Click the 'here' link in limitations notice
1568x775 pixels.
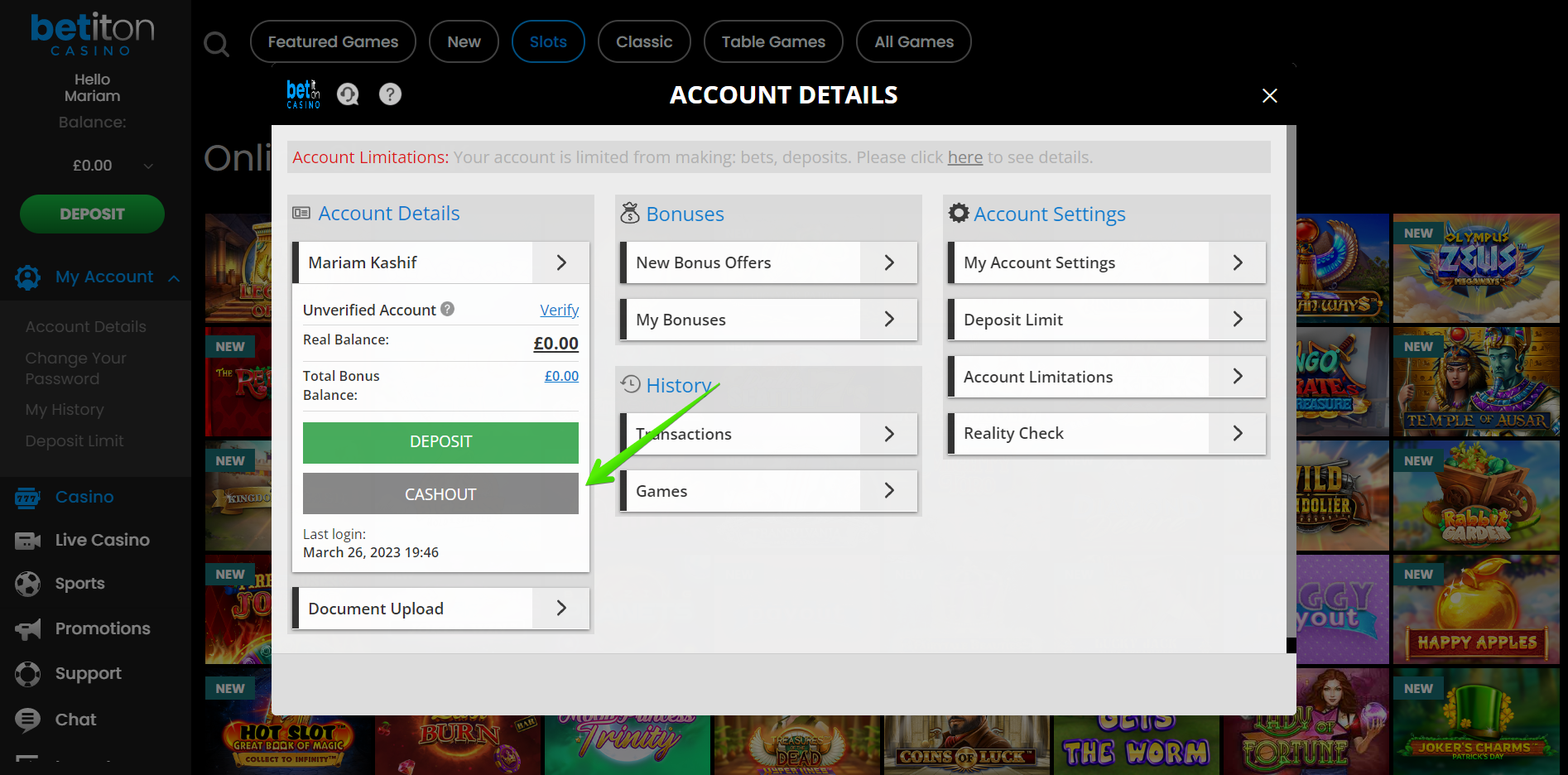coord(964,157)
